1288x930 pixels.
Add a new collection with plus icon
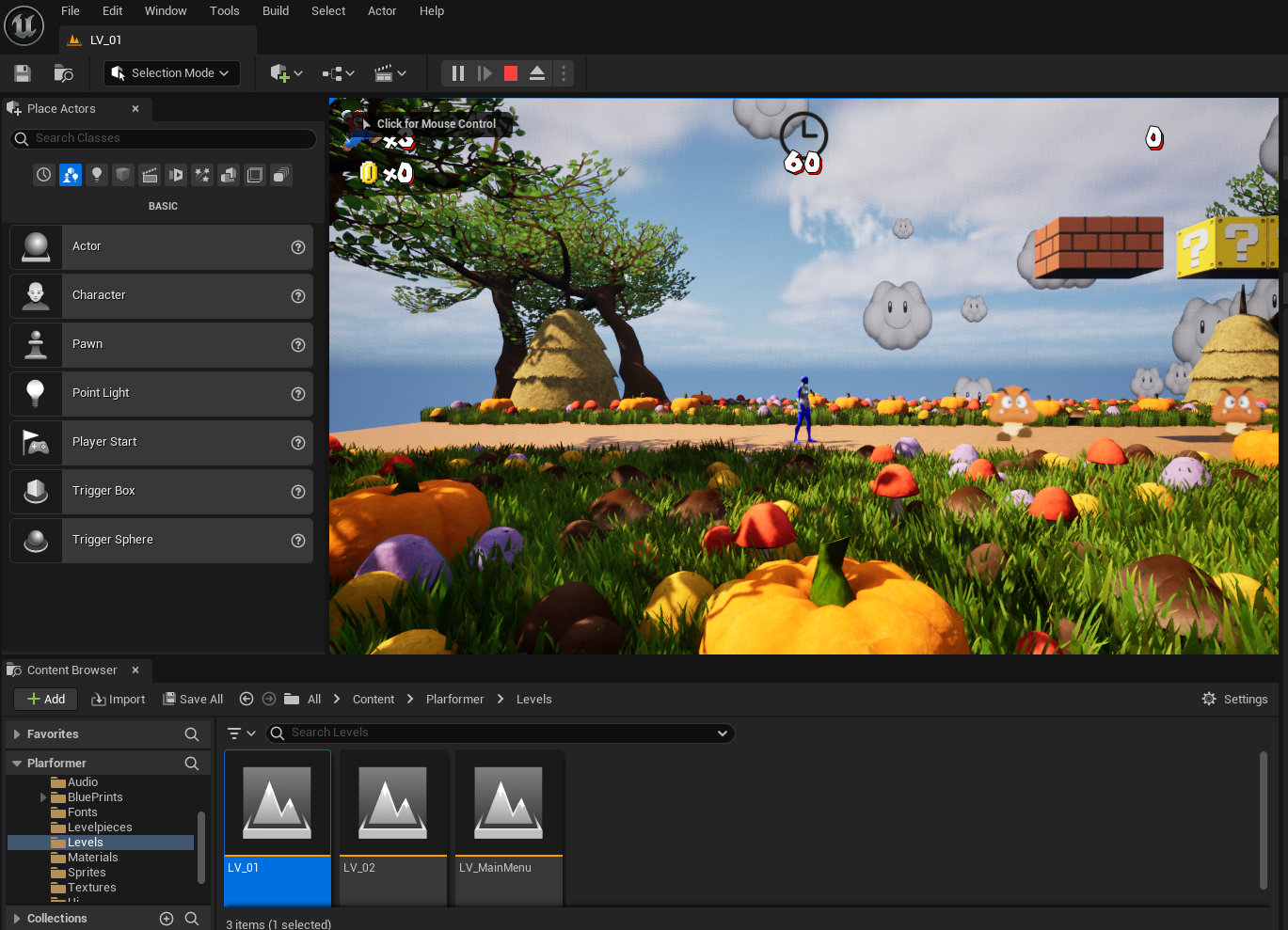point(167,919)
